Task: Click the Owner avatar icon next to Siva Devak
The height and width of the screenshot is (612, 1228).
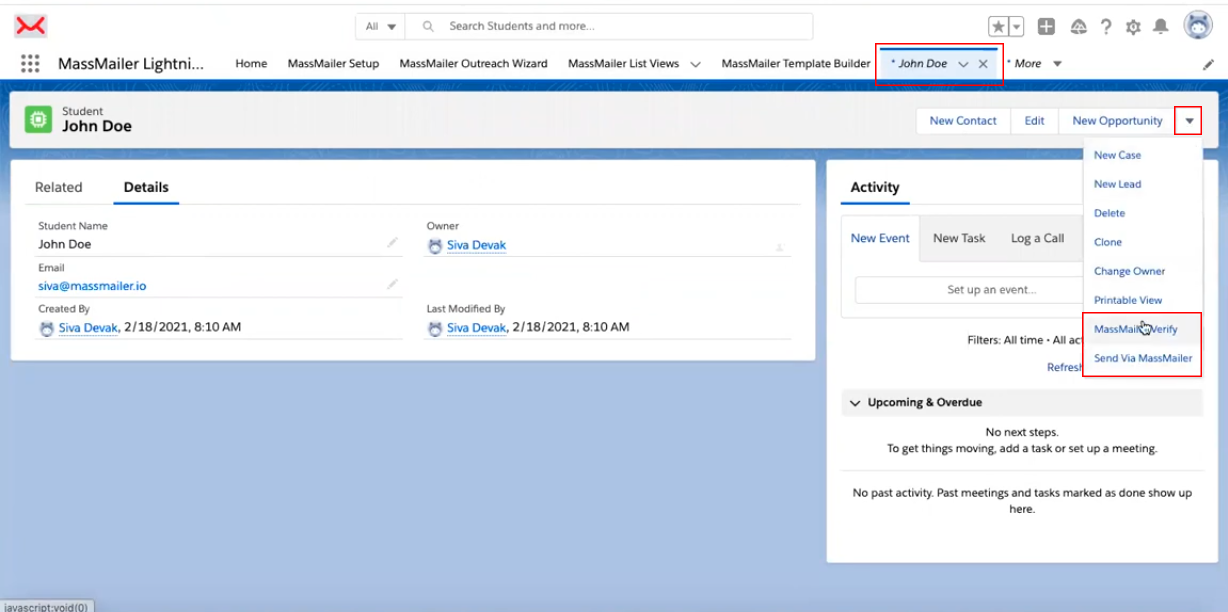Action: tap(435, 246)
